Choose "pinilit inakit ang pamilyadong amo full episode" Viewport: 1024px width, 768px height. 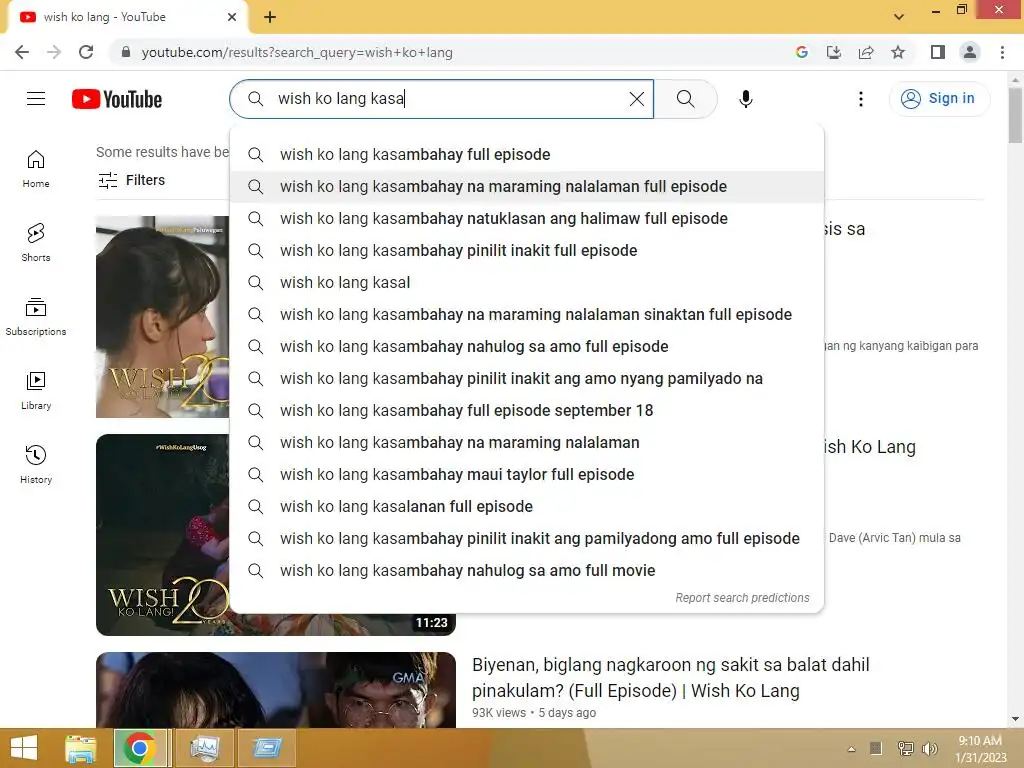click(527, 539)
